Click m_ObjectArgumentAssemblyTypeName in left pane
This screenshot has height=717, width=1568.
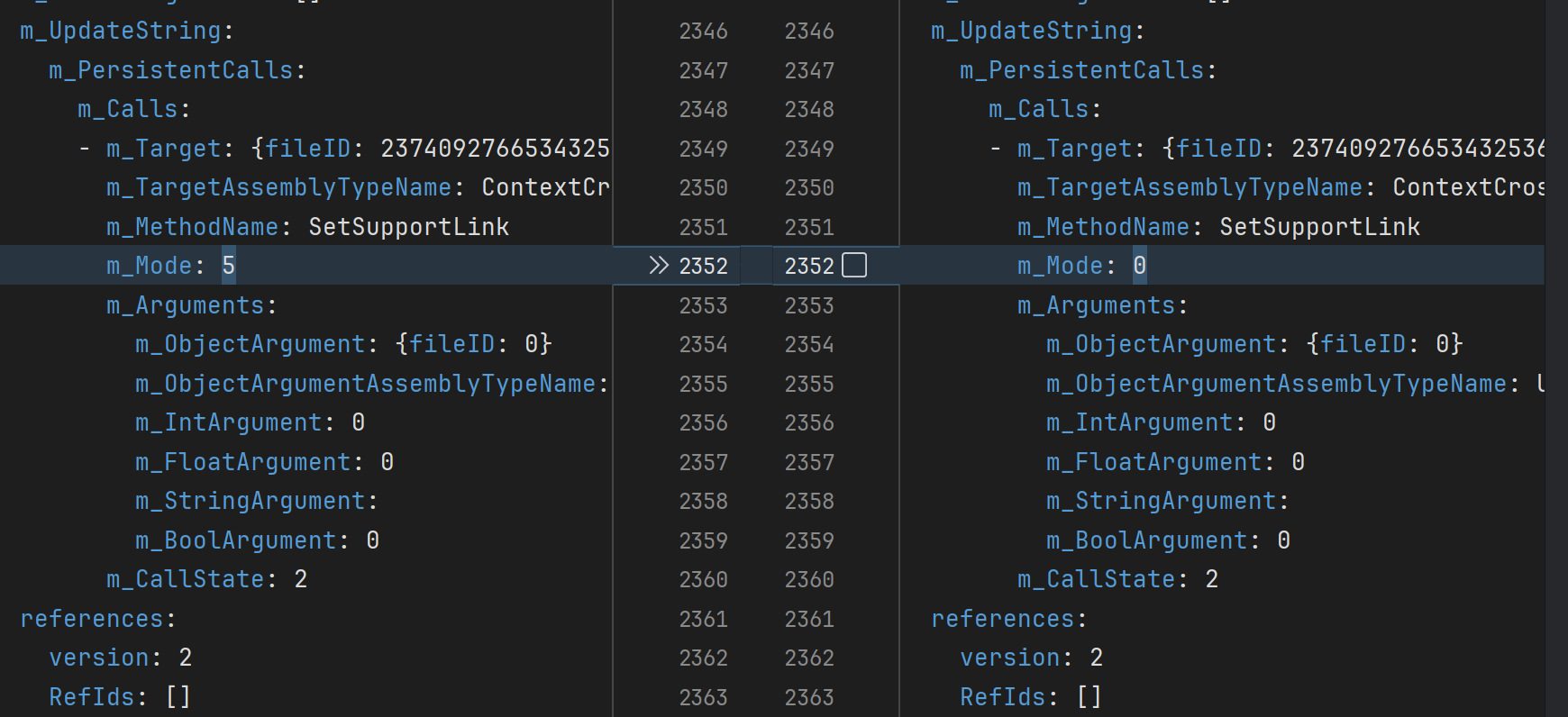[365, 384]
